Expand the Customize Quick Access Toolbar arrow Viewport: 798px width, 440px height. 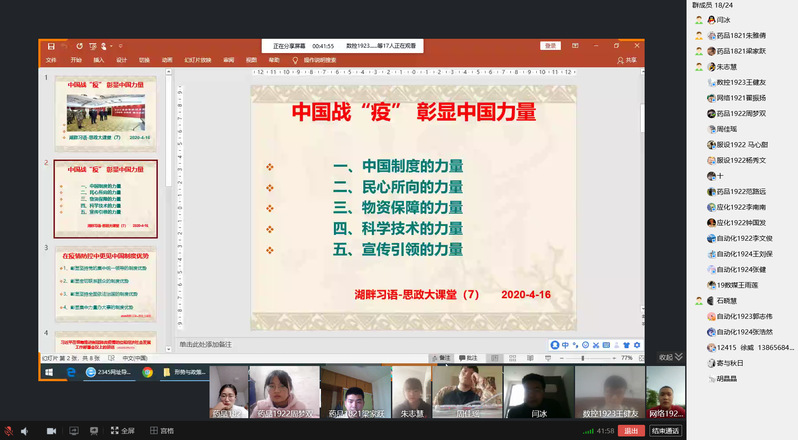121,46
